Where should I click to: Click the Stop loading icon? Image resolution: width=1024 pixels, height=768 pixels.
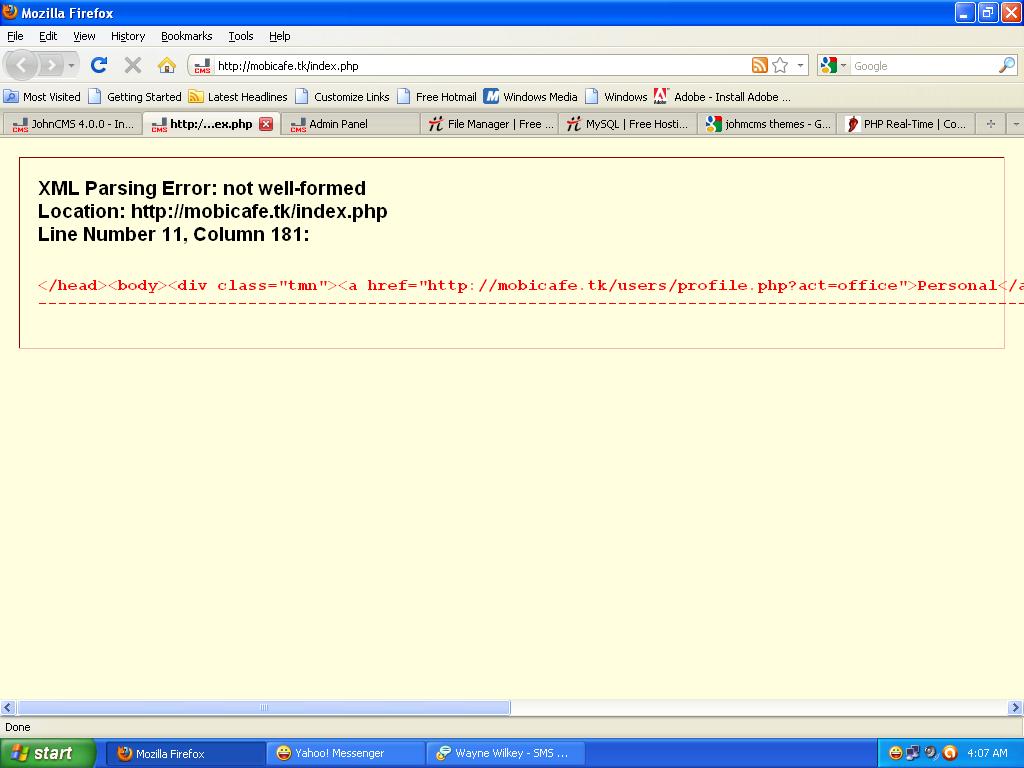[x=132, y=65]
